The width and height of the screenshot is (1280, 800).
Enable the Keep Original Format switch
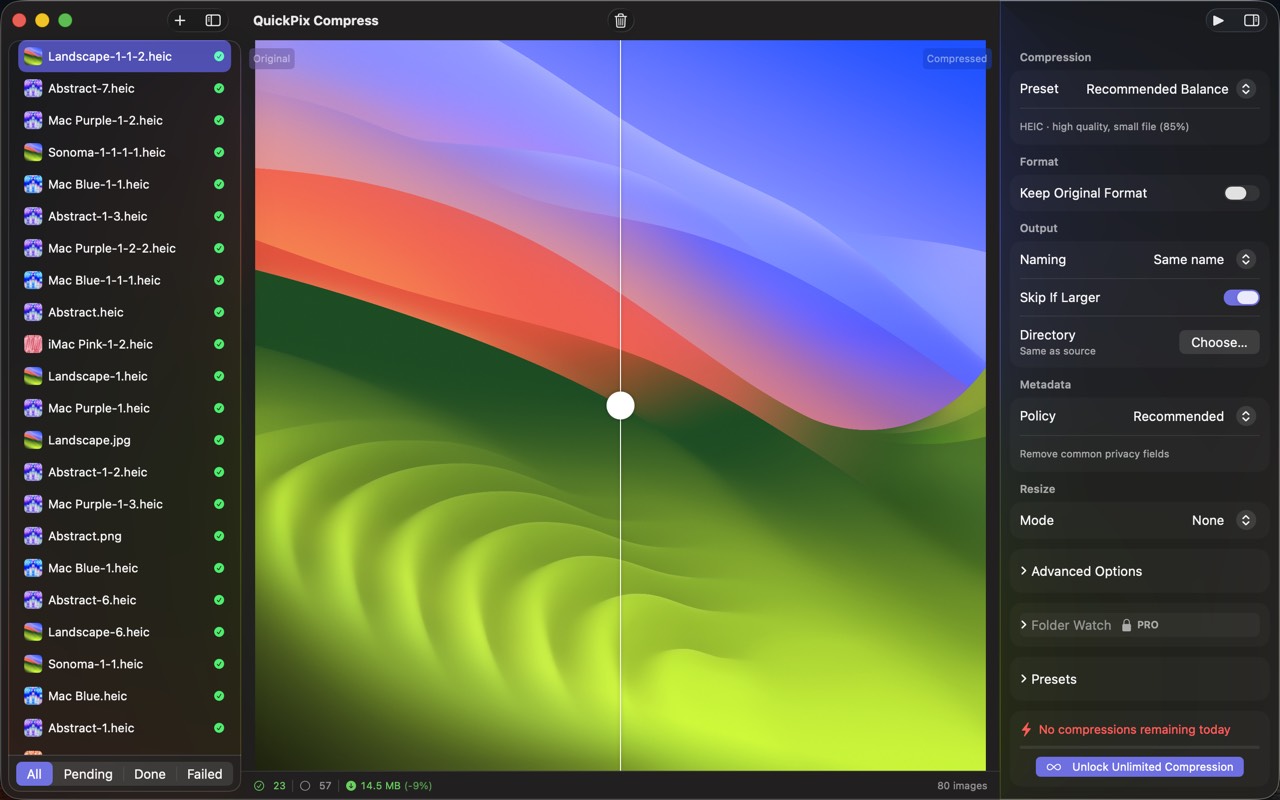tap(1241, 193)
